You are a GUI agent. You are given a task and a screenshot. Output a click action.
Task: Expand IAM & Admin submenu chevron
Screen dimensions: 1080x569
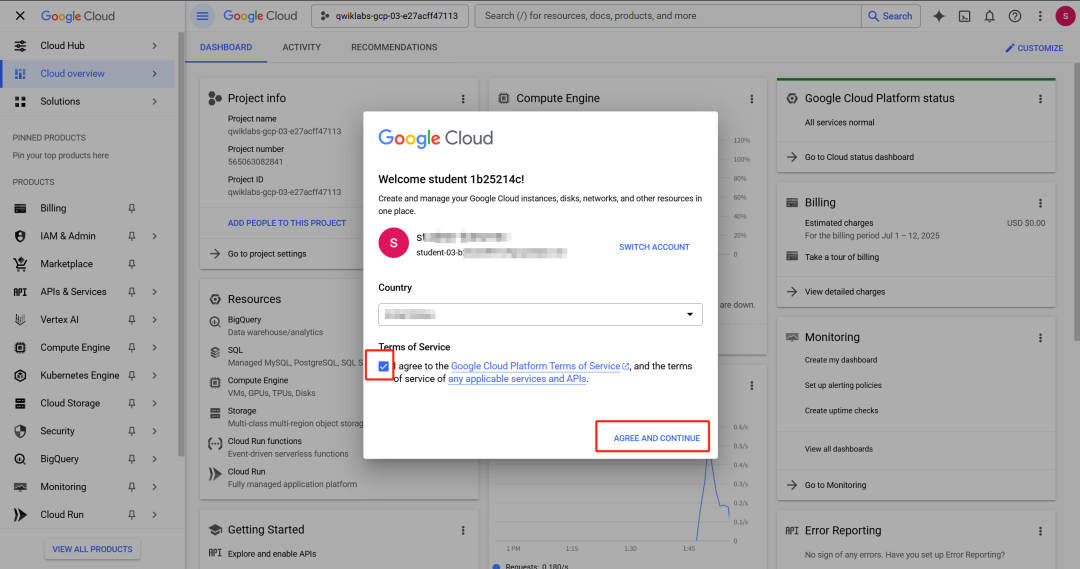click(154, 236)
